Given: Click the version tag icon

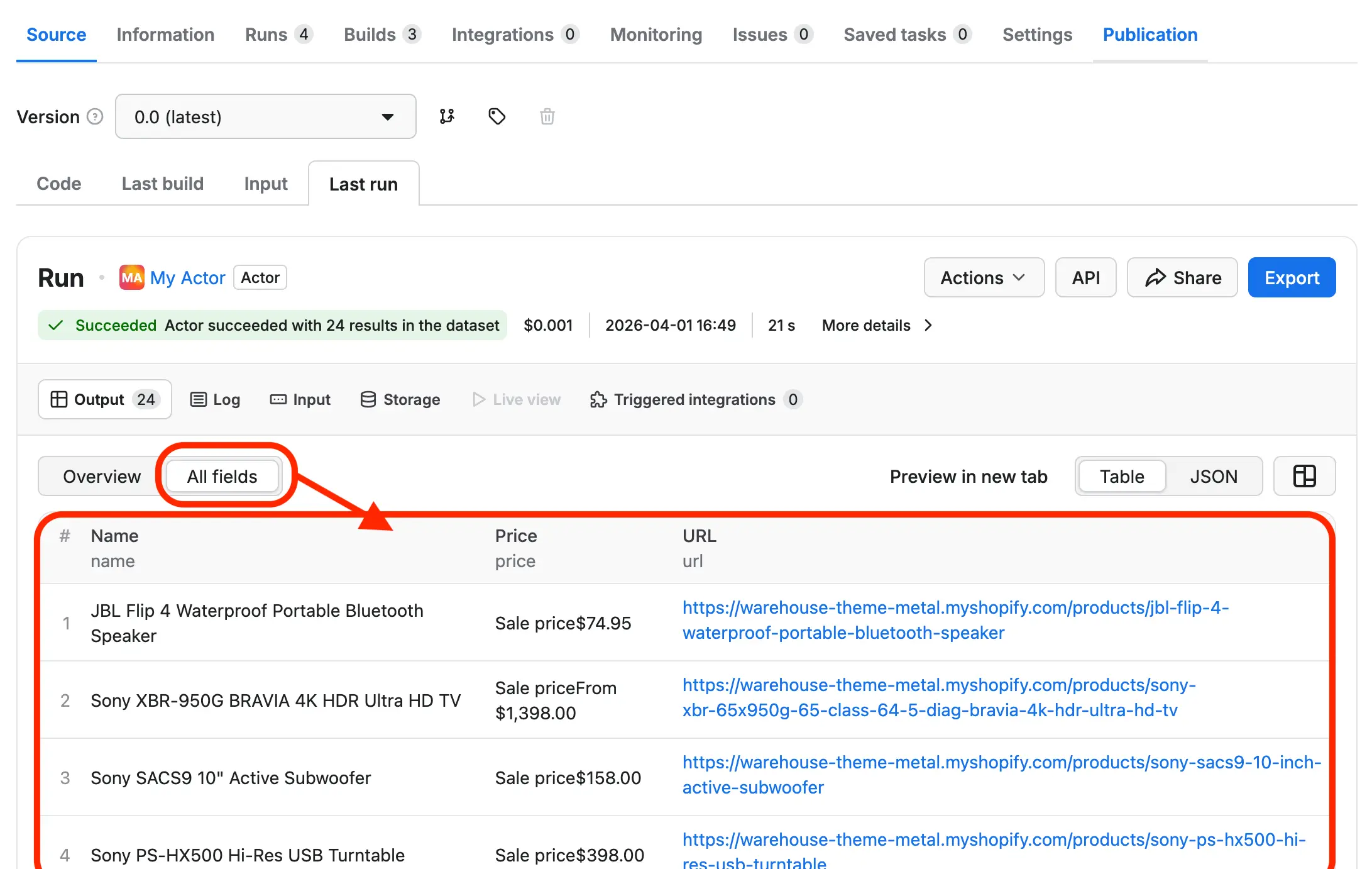Looking at the screenshot, I should (x=497, y=116).
